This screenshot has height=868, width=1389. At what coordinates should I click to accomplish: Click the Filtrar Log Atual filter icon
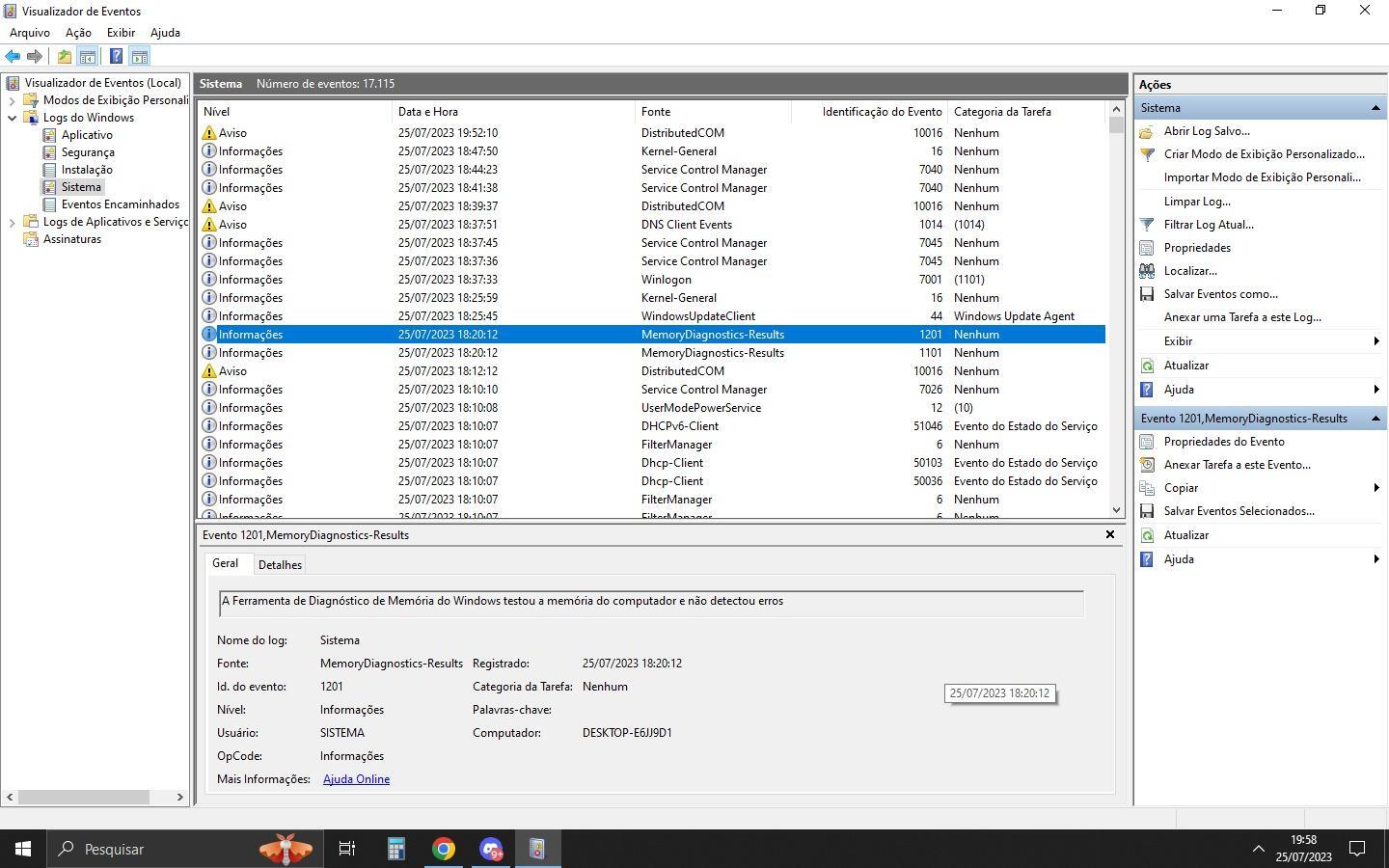click(1147, 225)
